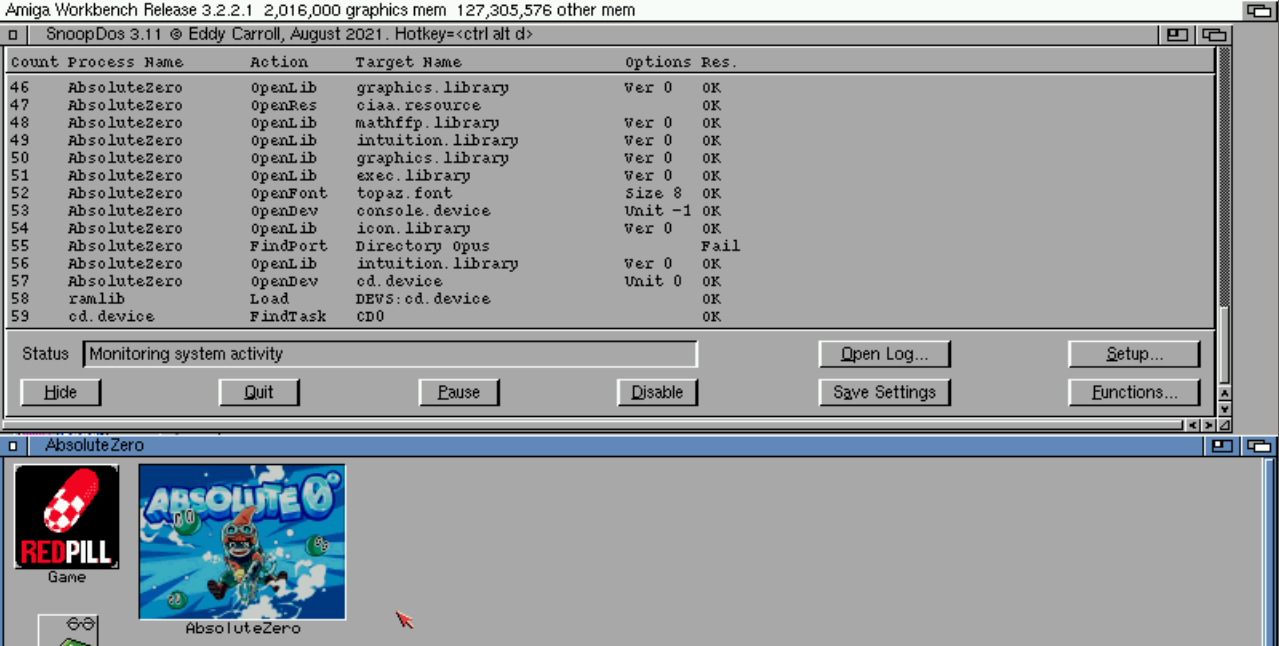
Task: Select 'CD0' target in row 59
Action: [370, 317]
